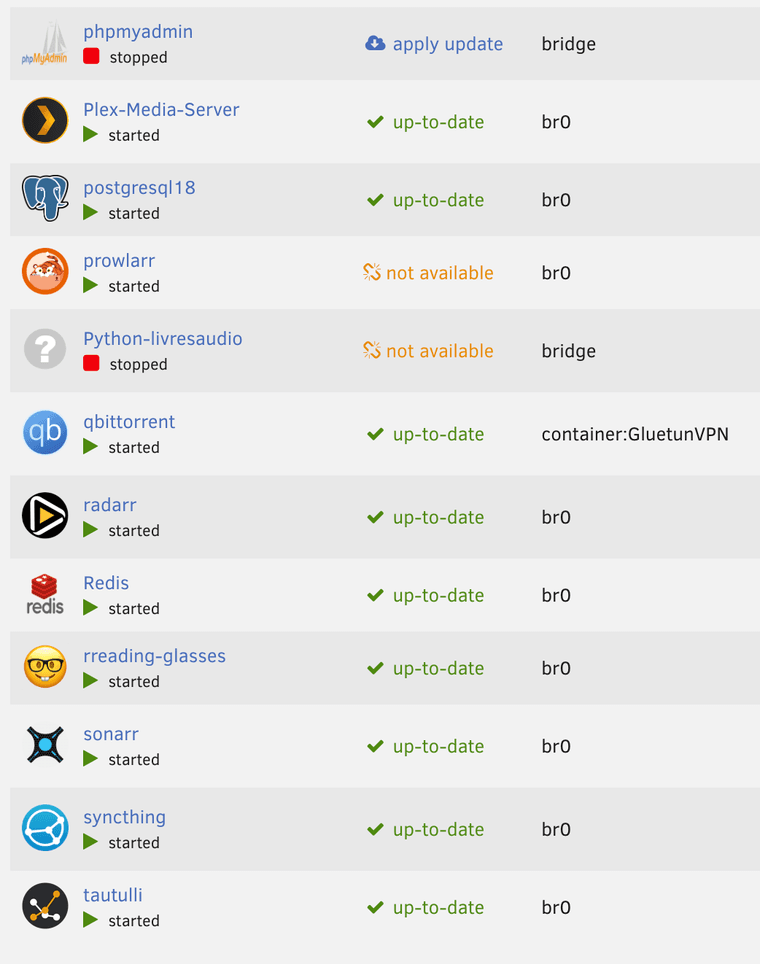The image size is (760, 964).
Task: Click the qbittorrent container name
Action: click(x=129, y=421)
